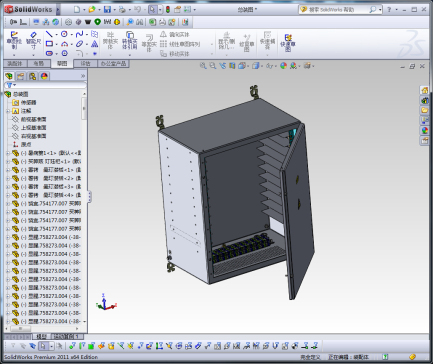The image size is (433, 364).
Task: Open the File Explorer folder icon in task pane
Action: [x=424, y=110]
